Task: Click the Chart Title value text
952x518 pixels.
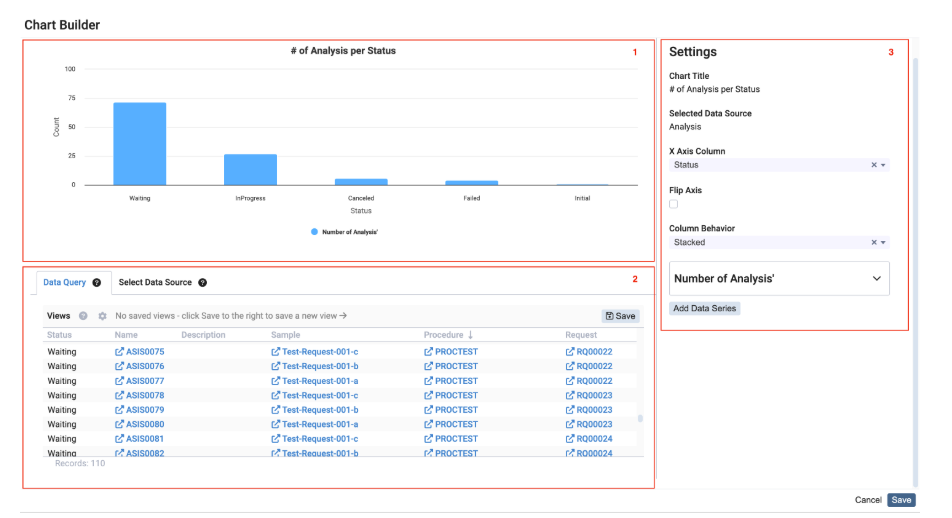Action: coord(715,89)
